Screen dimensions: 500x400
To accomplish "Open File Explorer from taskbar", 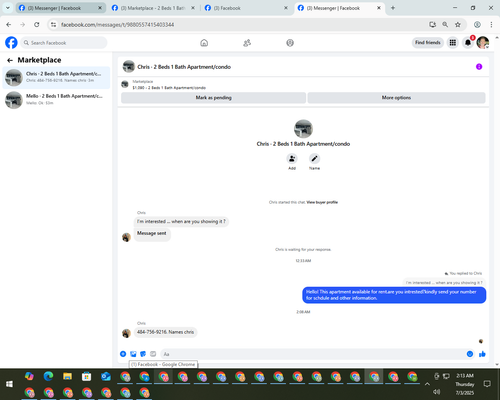I will (x=68, y=376).
